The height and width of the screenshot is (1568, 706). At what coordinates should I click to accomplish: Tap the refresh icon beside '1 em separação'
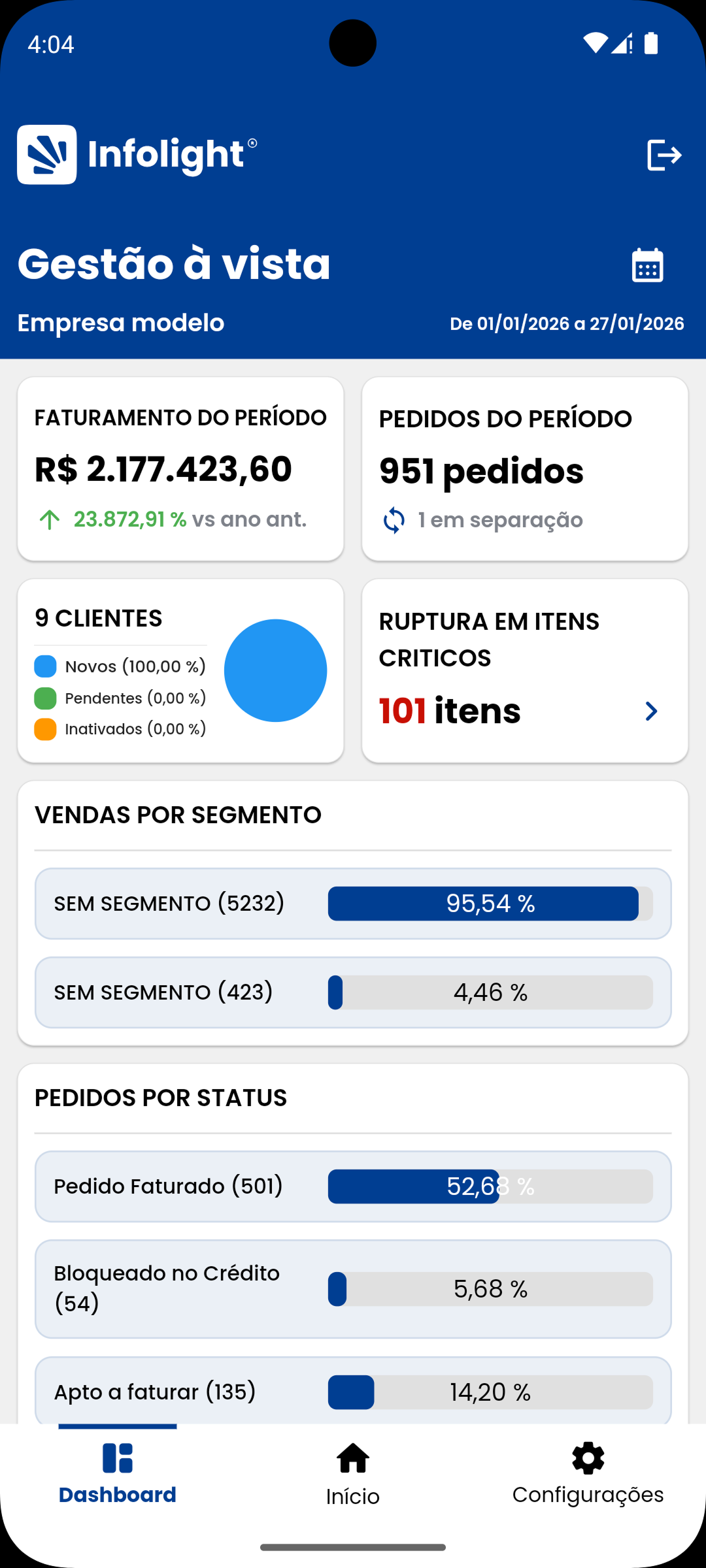tap(394, 520)
